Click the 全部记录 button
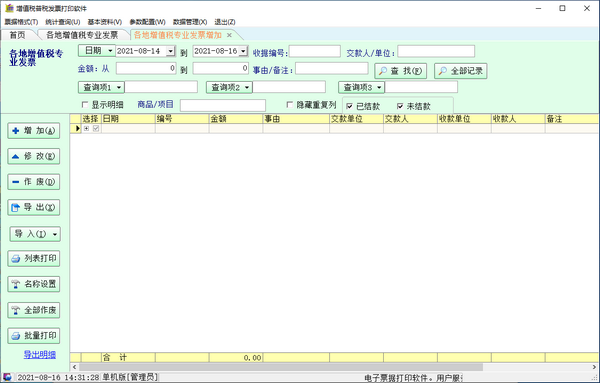The image size is (600, 383). [460, 71]
